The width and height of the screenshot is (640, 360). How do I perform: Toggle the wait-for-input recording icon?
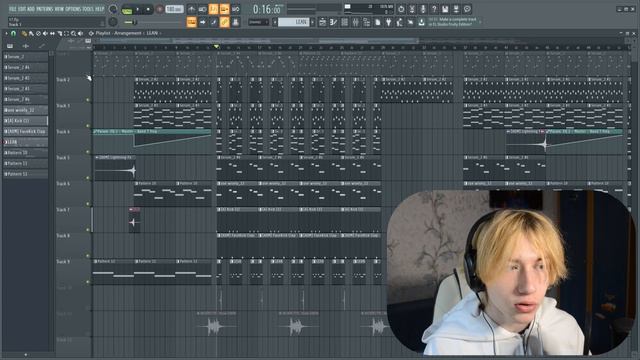point(202,9)
